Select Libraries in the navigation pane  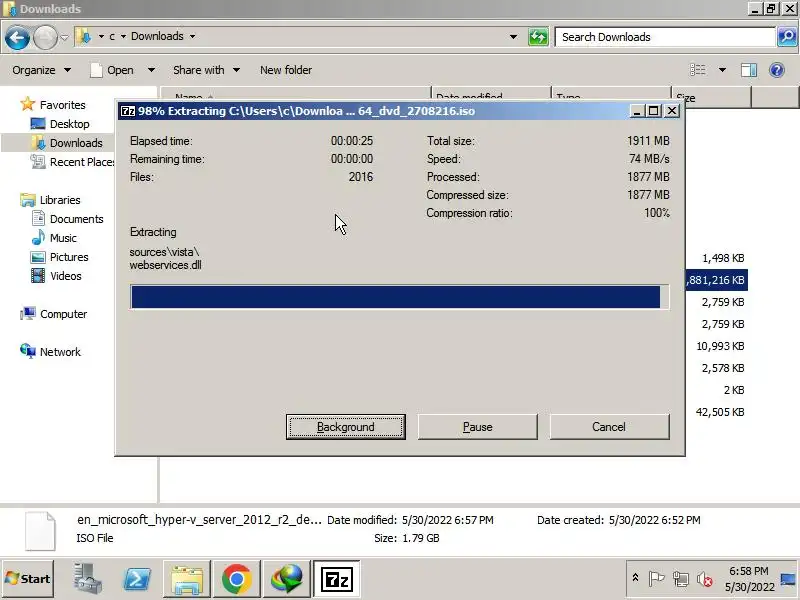tap(51, 200)
